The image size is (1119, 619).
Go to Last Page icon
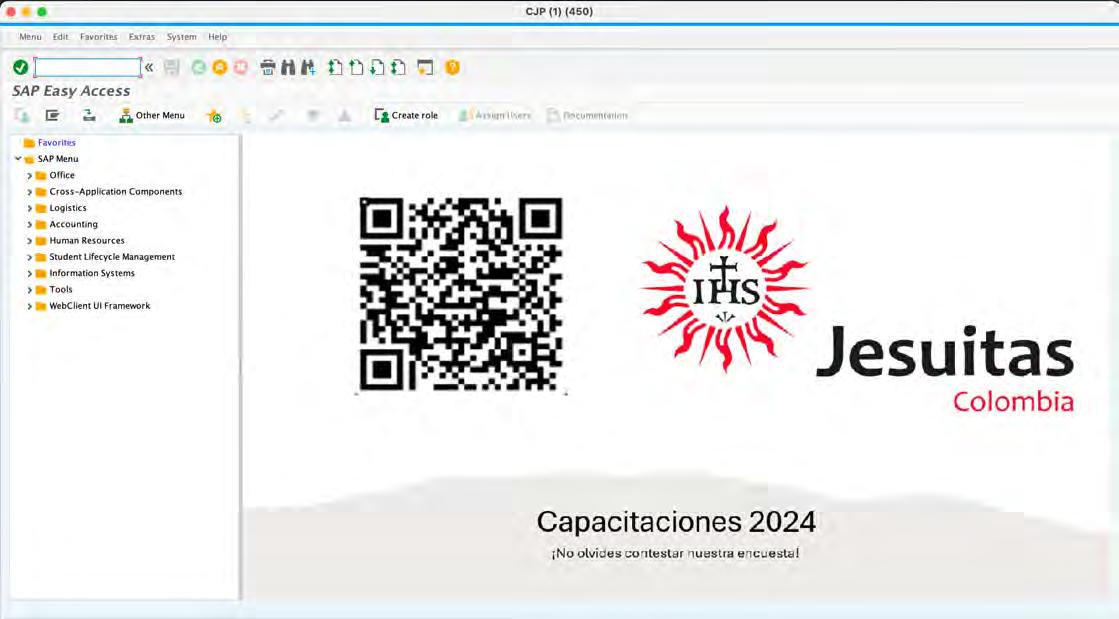pyautogui.click(x=398, y=67)
